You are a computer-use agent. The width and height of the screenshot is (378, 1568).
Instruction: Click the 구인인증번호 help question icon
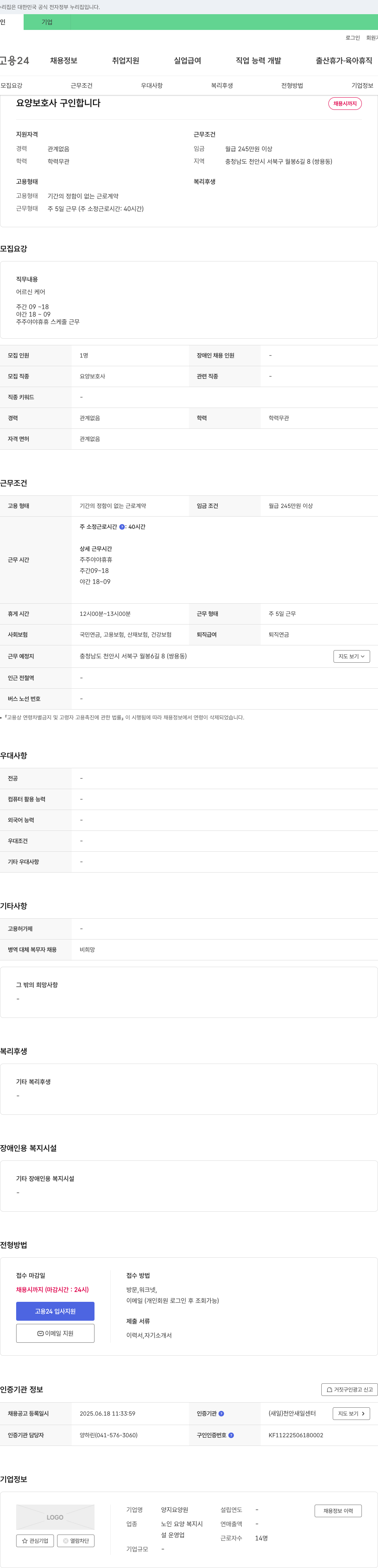231,1435
